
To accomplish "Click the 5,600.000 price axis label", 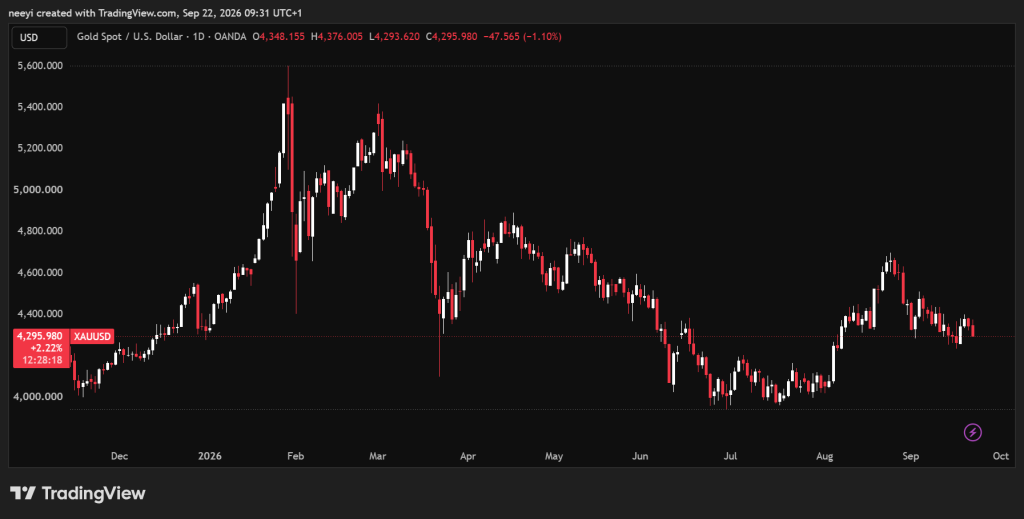I will point(40,65).
